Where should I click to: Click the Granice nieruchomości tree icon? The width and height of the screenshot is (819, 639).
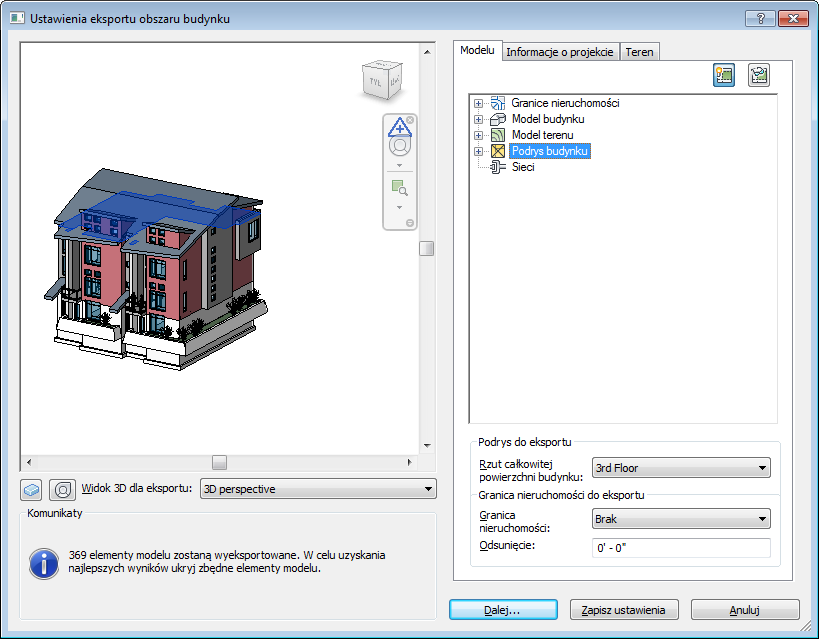click(x=498, y=103)
